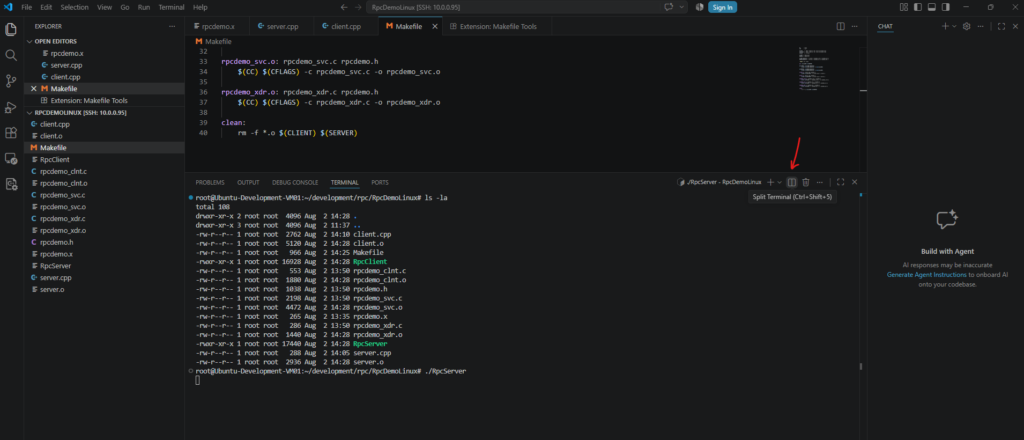Switch to Extension: Makefile Tools tab

coord(498,26)
